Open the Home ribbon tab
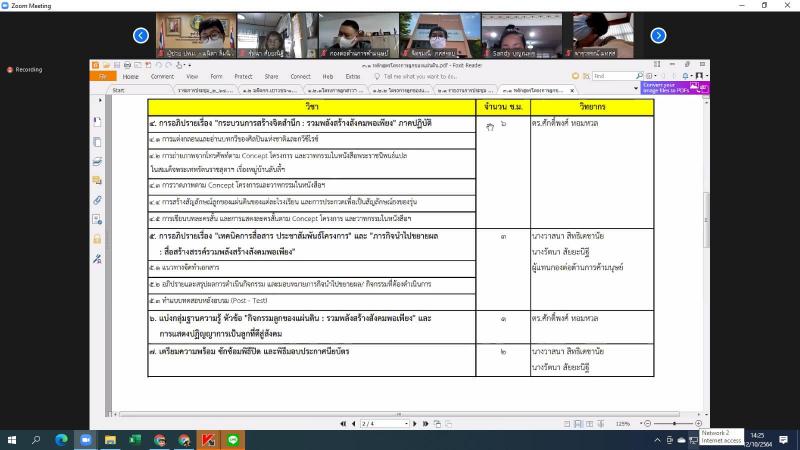Screen dimensions: 800x450 (131, 77)
